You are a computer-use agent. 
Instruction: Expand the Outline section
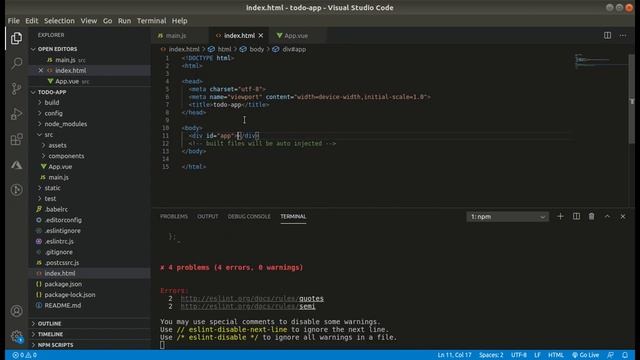click(49, 324)
